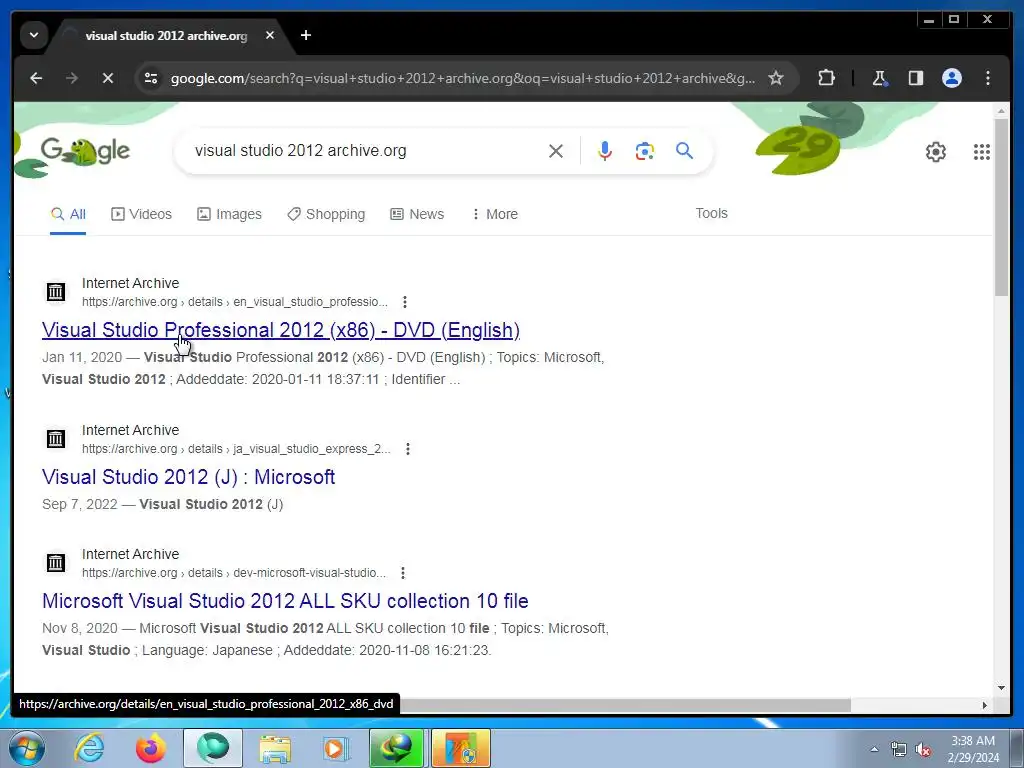The image size is (1024, 768).
Task: Switch to Videos results
Action: click(x=141, y=214)
